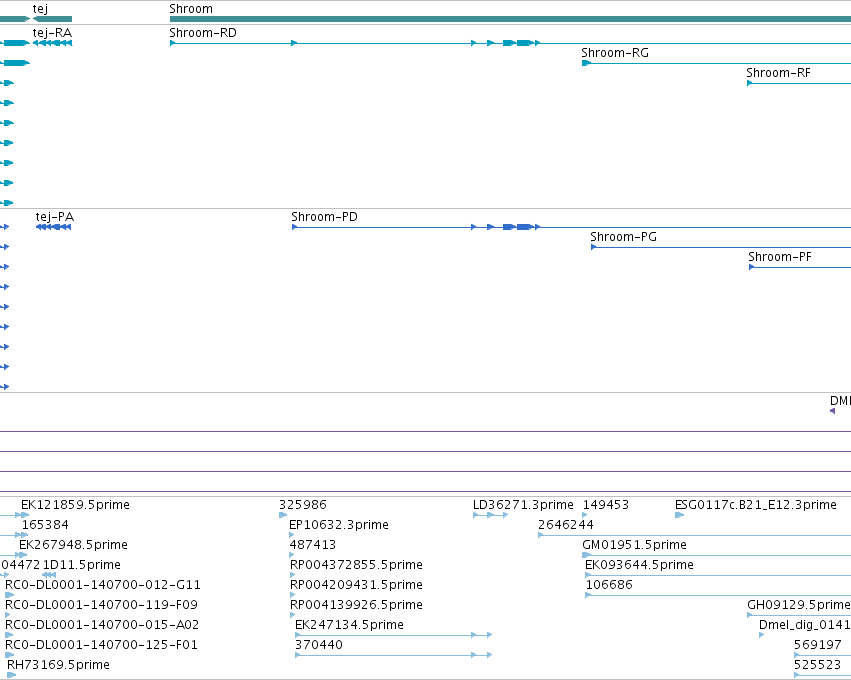Screen dimensions: 851x680
Task: Click RH73169.5prime label
Action: point(58,664)
